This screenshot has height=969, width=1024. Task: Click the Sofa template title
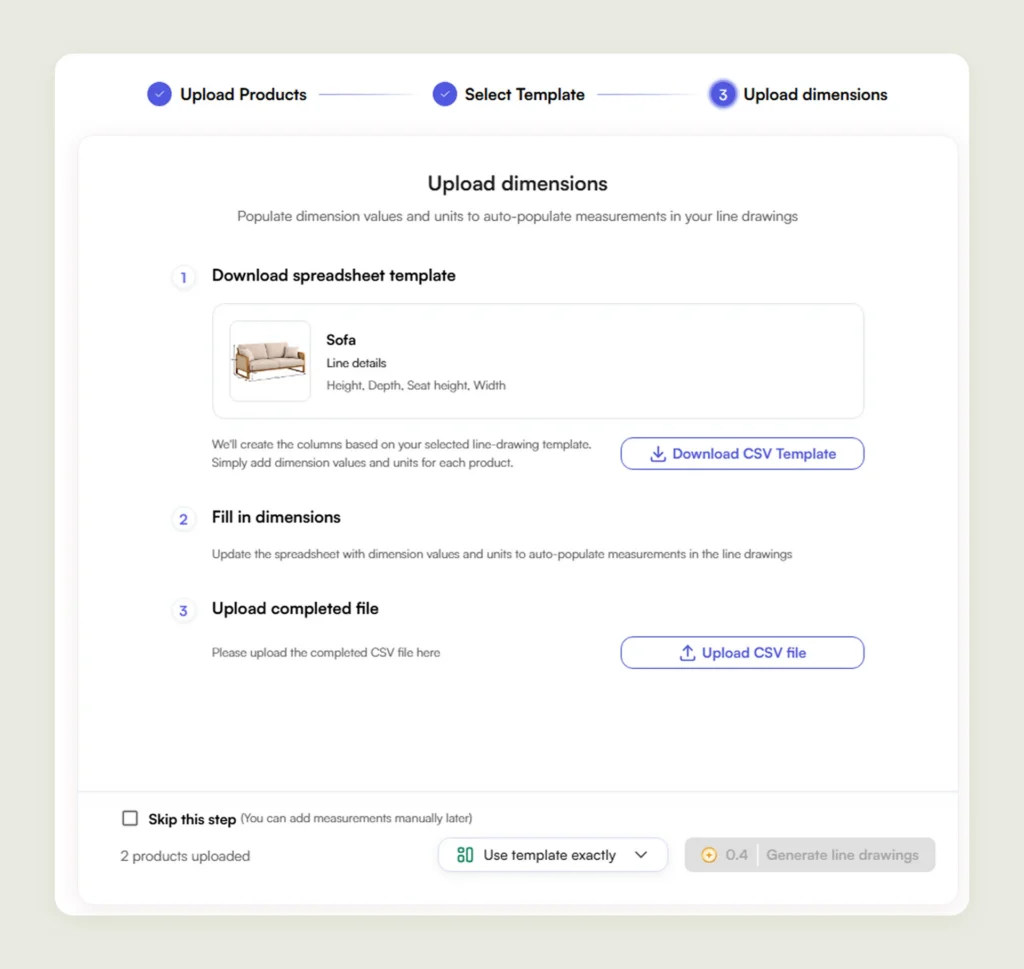(341, 340)
